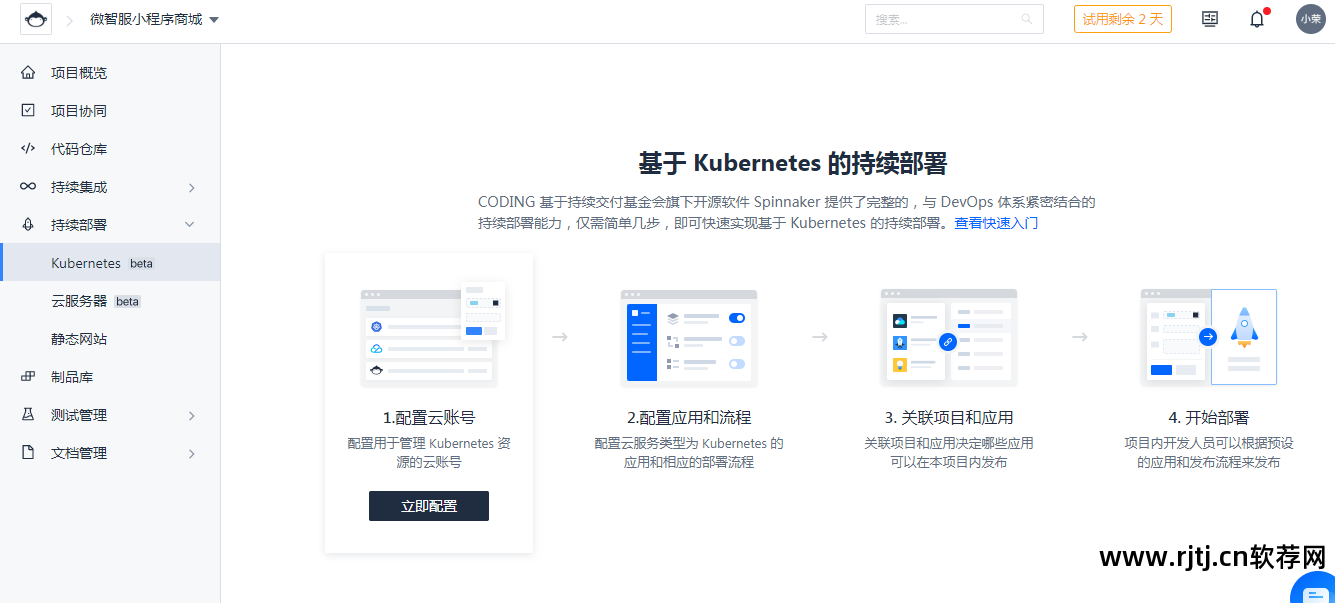The height and width of the screenshot is (603, 1335).
Task: Open the 查看快速入门 link
Action: [996, 223]
